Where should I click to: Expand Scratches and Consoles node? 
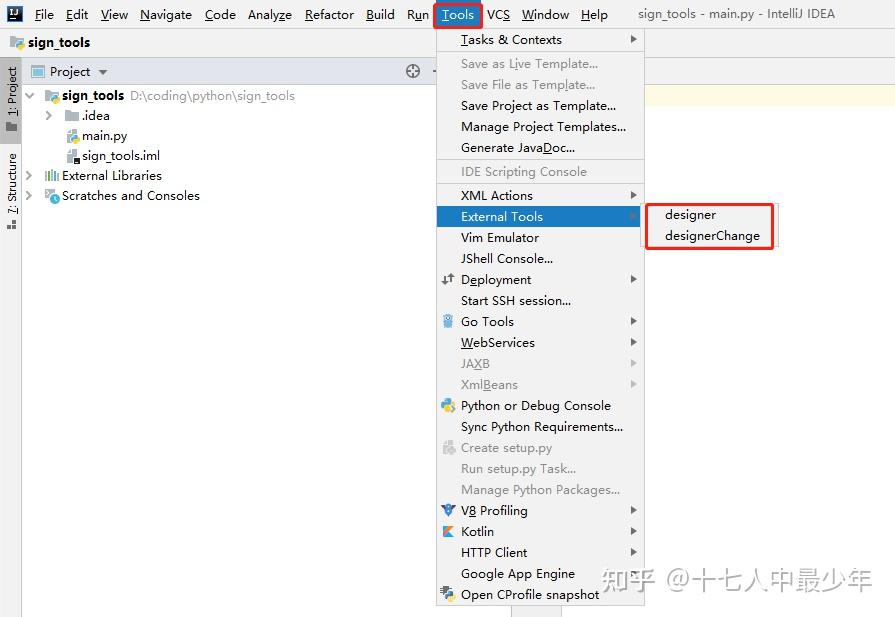(29, 195)
